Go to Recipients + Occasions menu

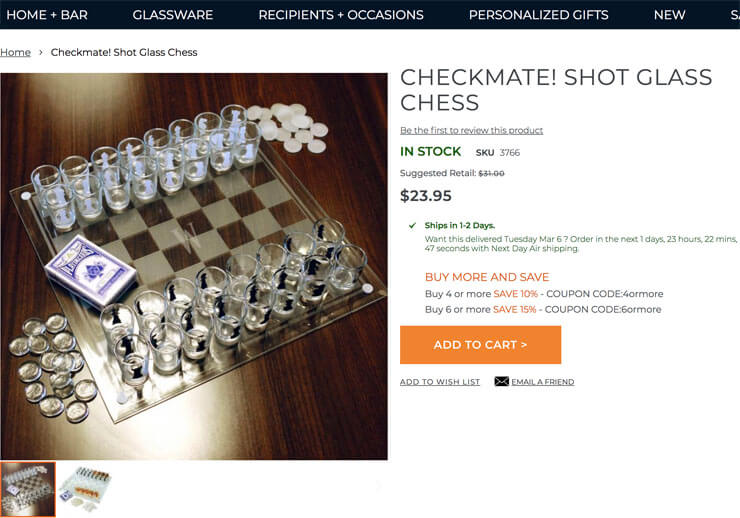340,15
